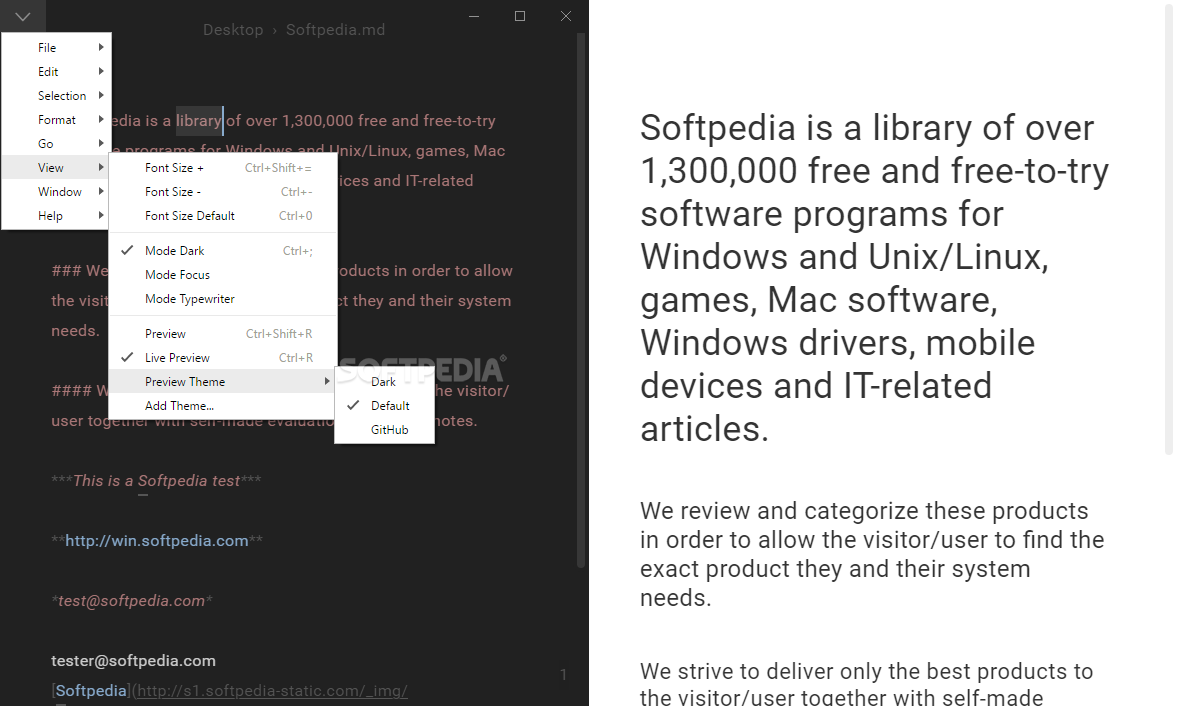The width and height of the screenshot is (1177, 706).
Task: Click the Softpedia markdown link label
Action: click(91, 691)
